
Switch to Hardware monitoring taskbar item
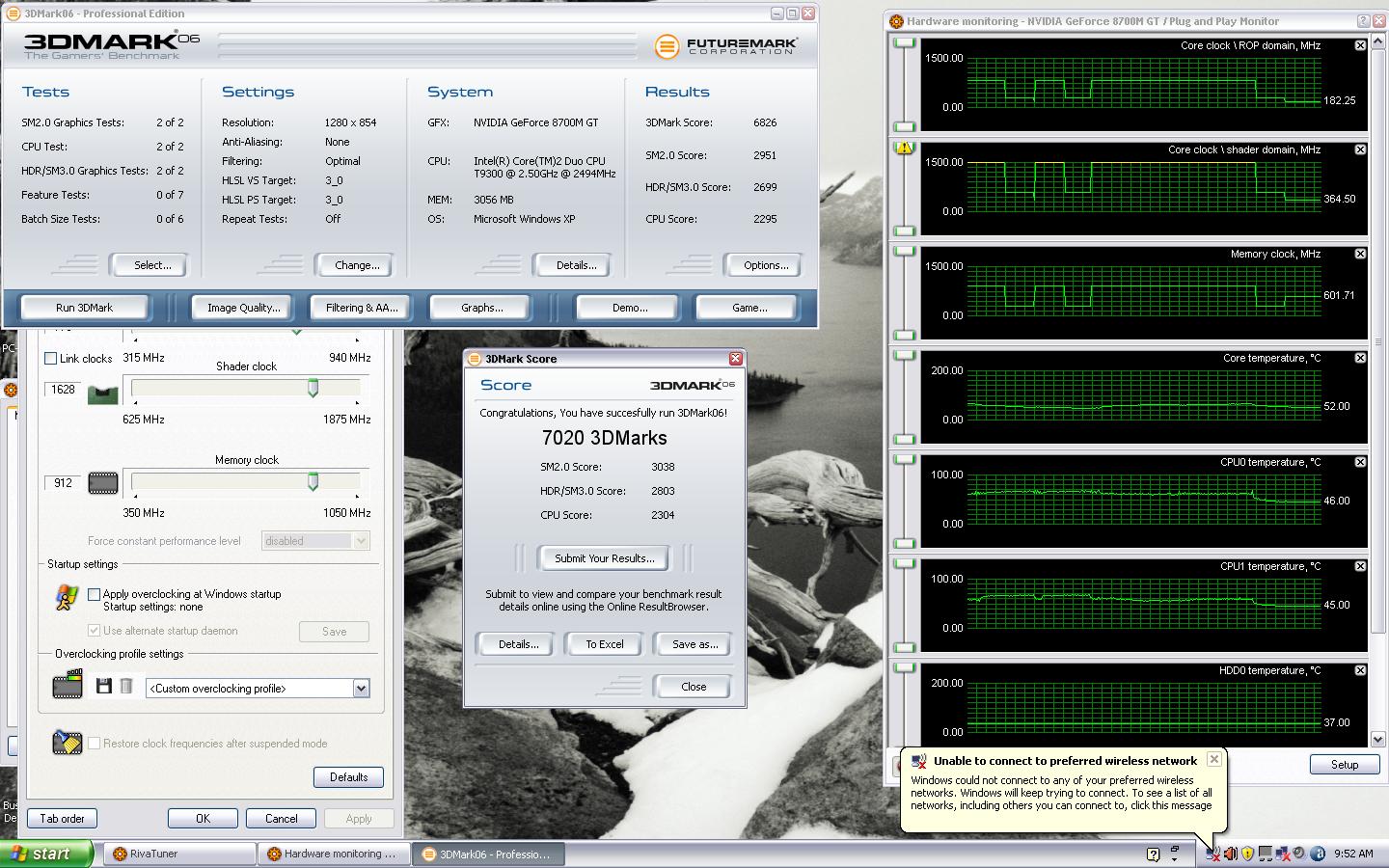332,854
